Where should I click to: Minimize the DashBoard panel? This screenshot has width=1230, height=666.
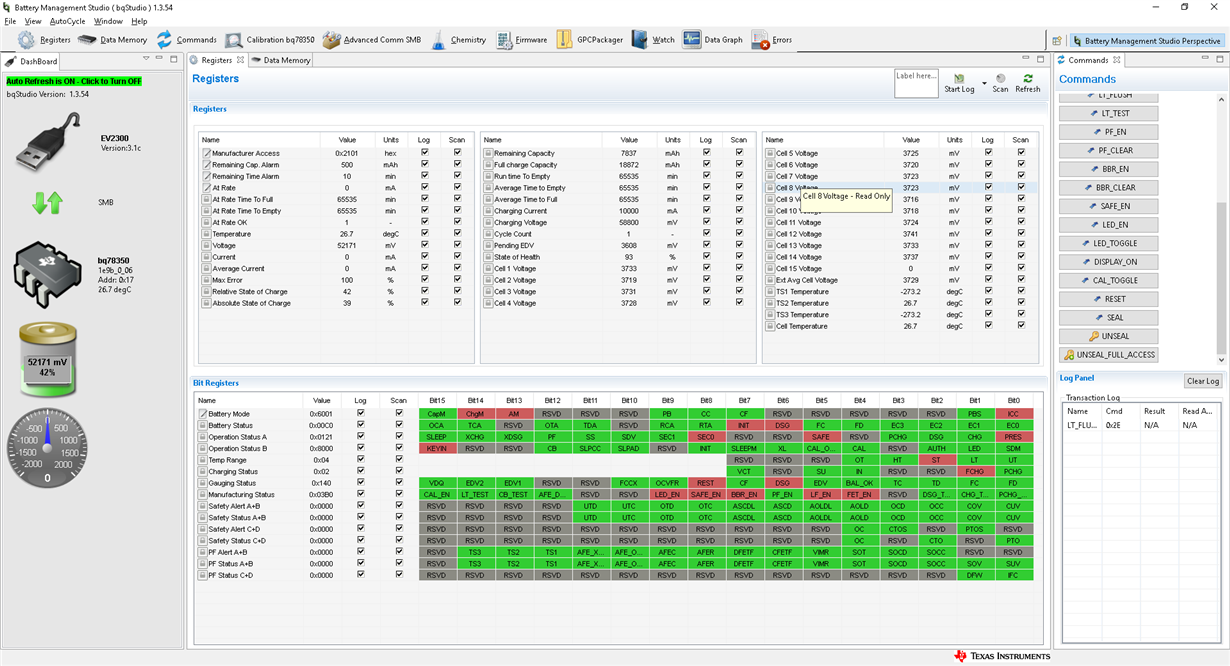click(161, 61)
